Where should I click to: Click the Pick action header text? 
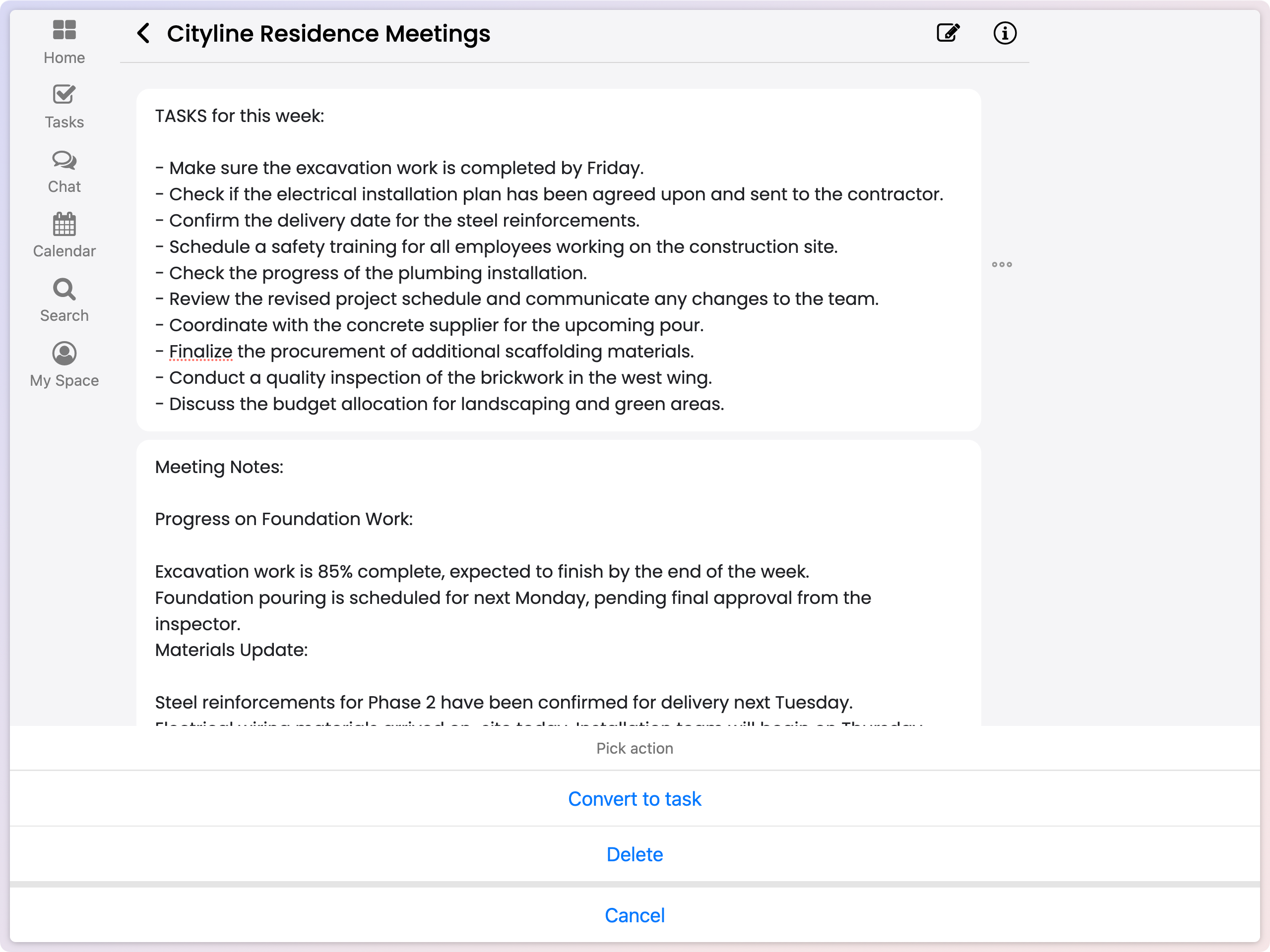[x=635, y=748]
